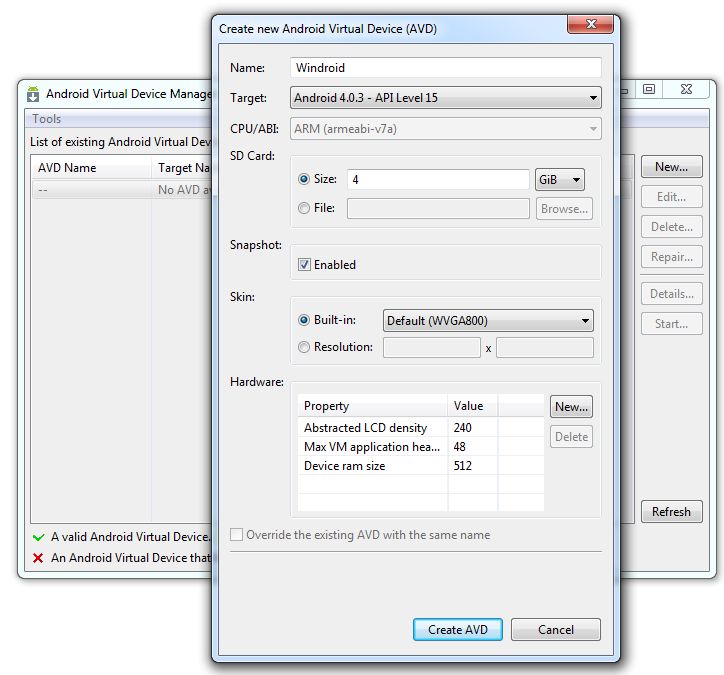Select the Built-in skin radio button
This screenshot has height=675, width=724.
click(304, 320)
